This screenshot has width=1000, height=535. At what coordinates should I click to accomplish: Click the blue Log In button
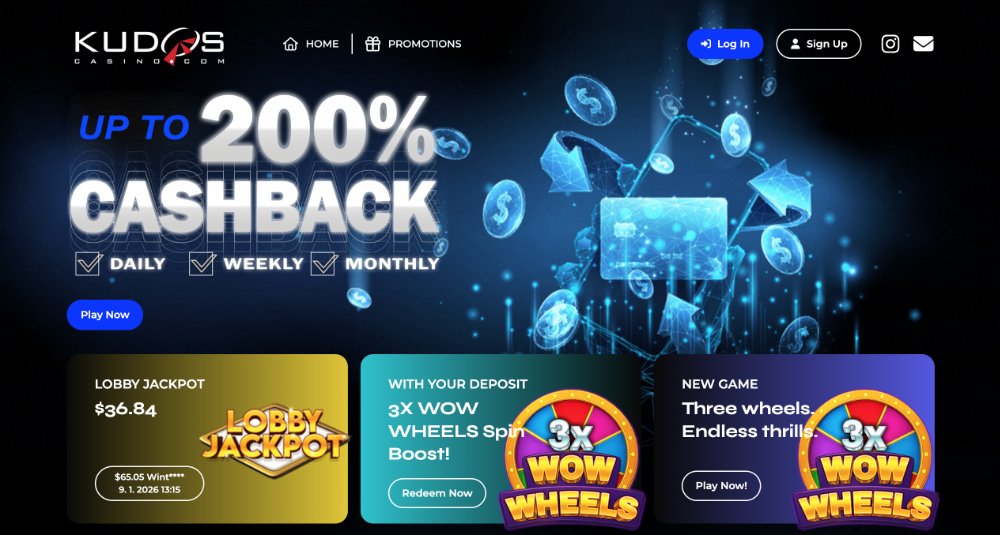coord(725,44)
